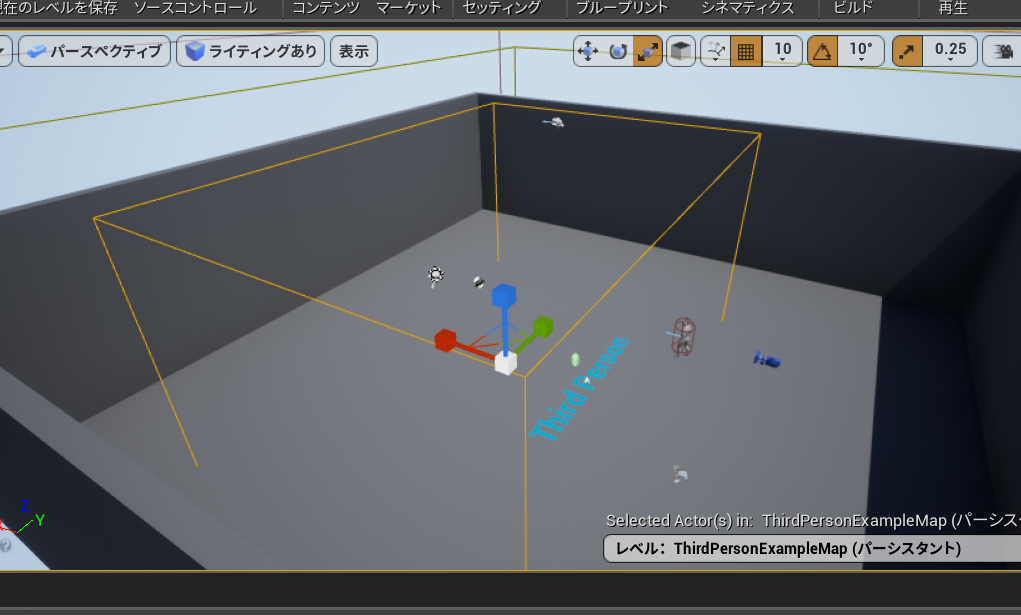Image resolution: width=1021 pixels, height=615 pixels.
Task: Toggle rotation angle snapping
Action: tap(822, 51)
